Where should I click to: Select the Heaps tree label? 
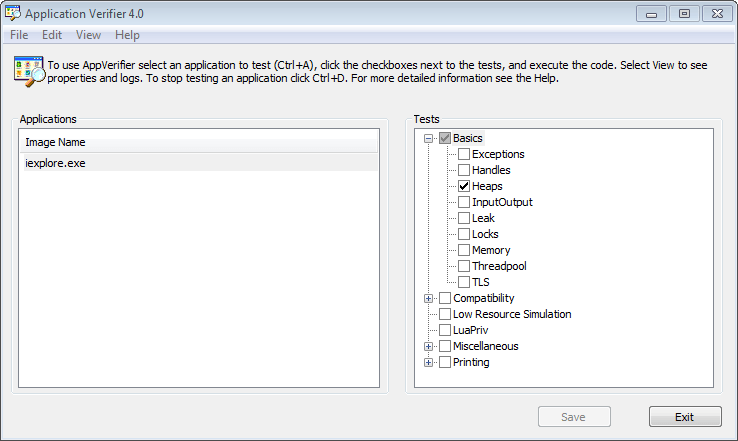click(487, 186)
